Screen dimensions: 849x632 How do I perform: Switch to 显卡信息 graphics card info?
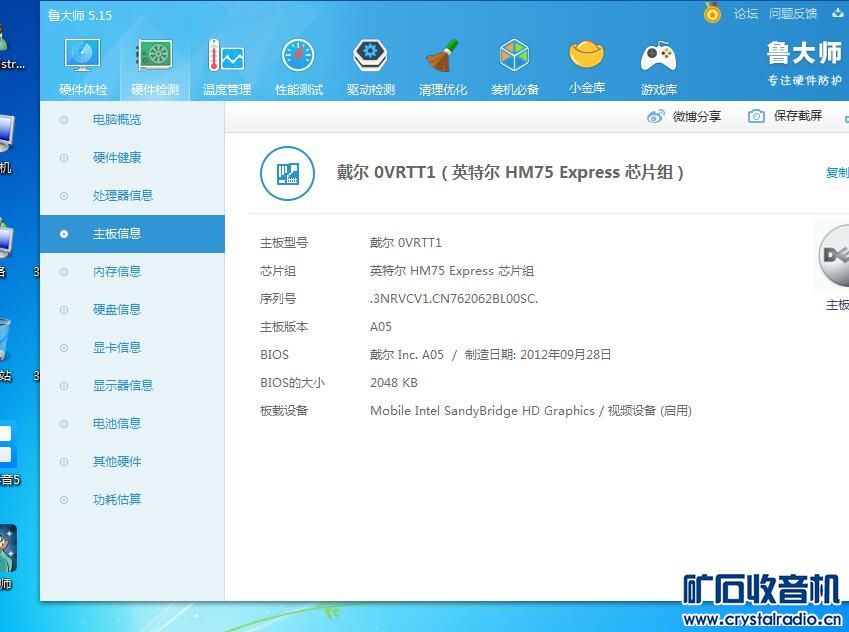pos(117,348)
